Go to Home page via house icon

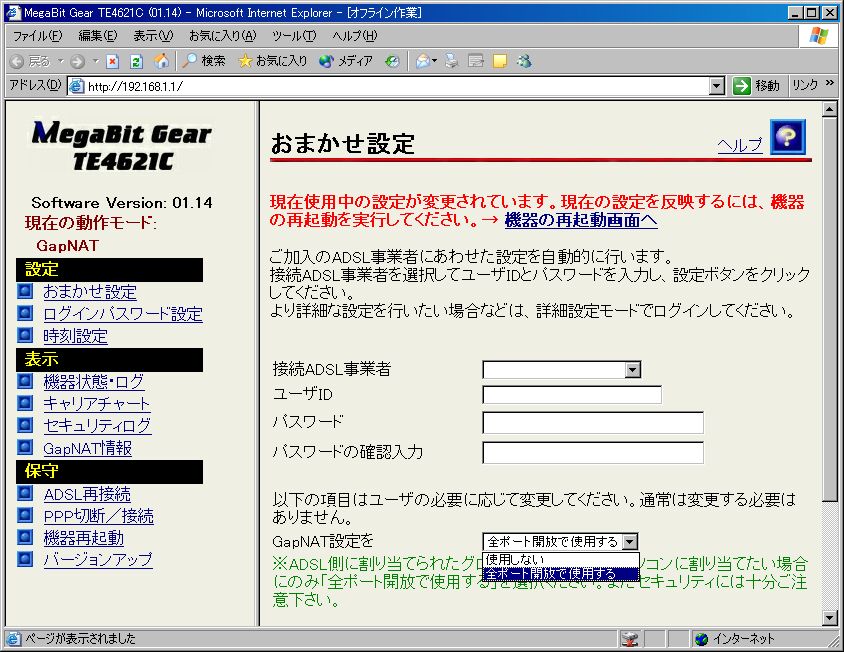161,61
